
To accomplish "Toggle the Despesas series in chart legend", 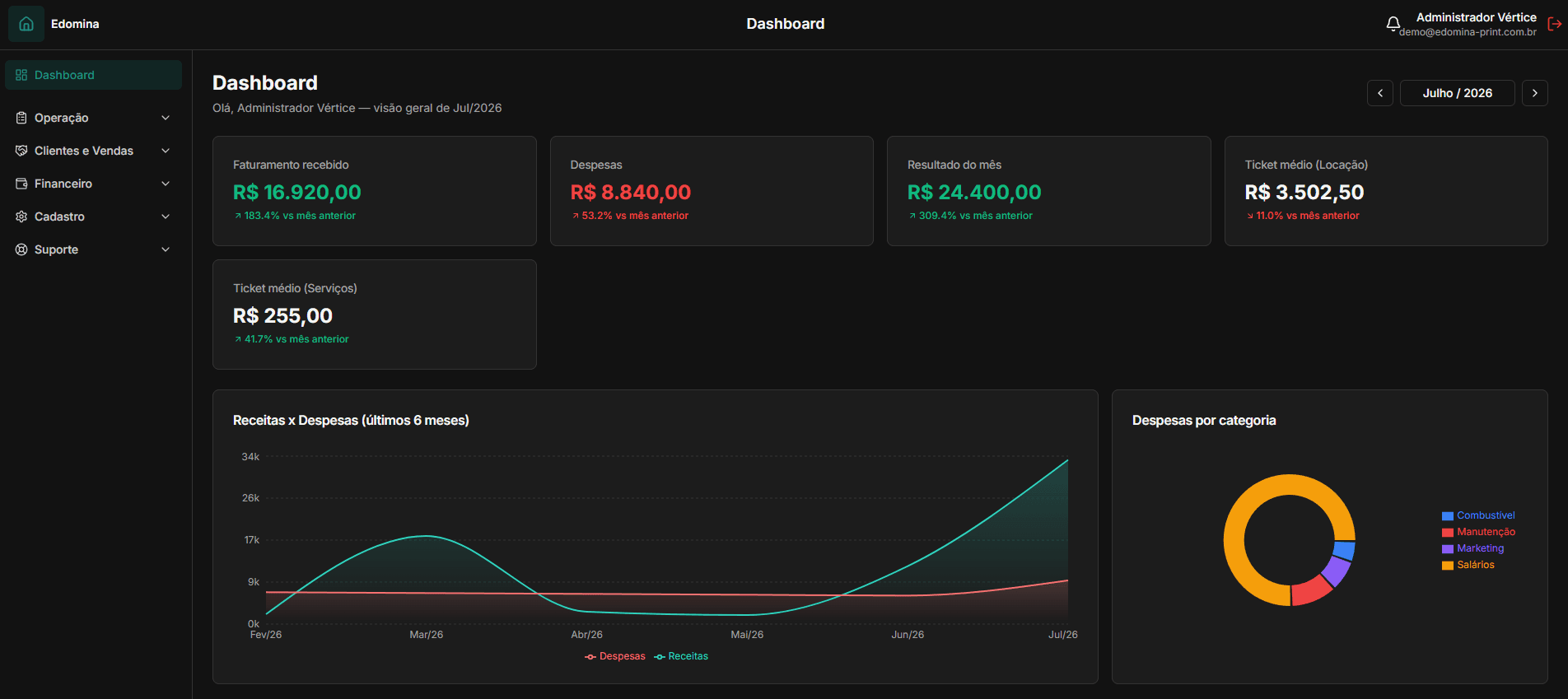I will (x=615, y=656).
